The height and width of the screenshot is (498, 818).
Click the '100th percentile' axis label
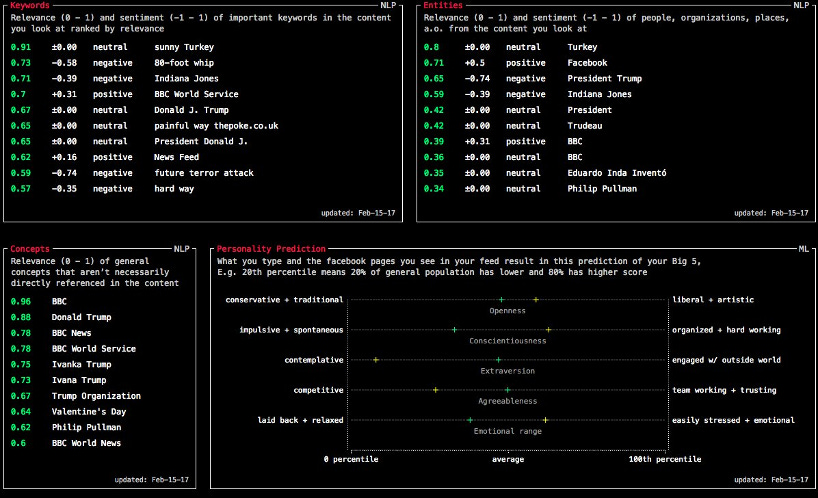click(x=665, y=459)
